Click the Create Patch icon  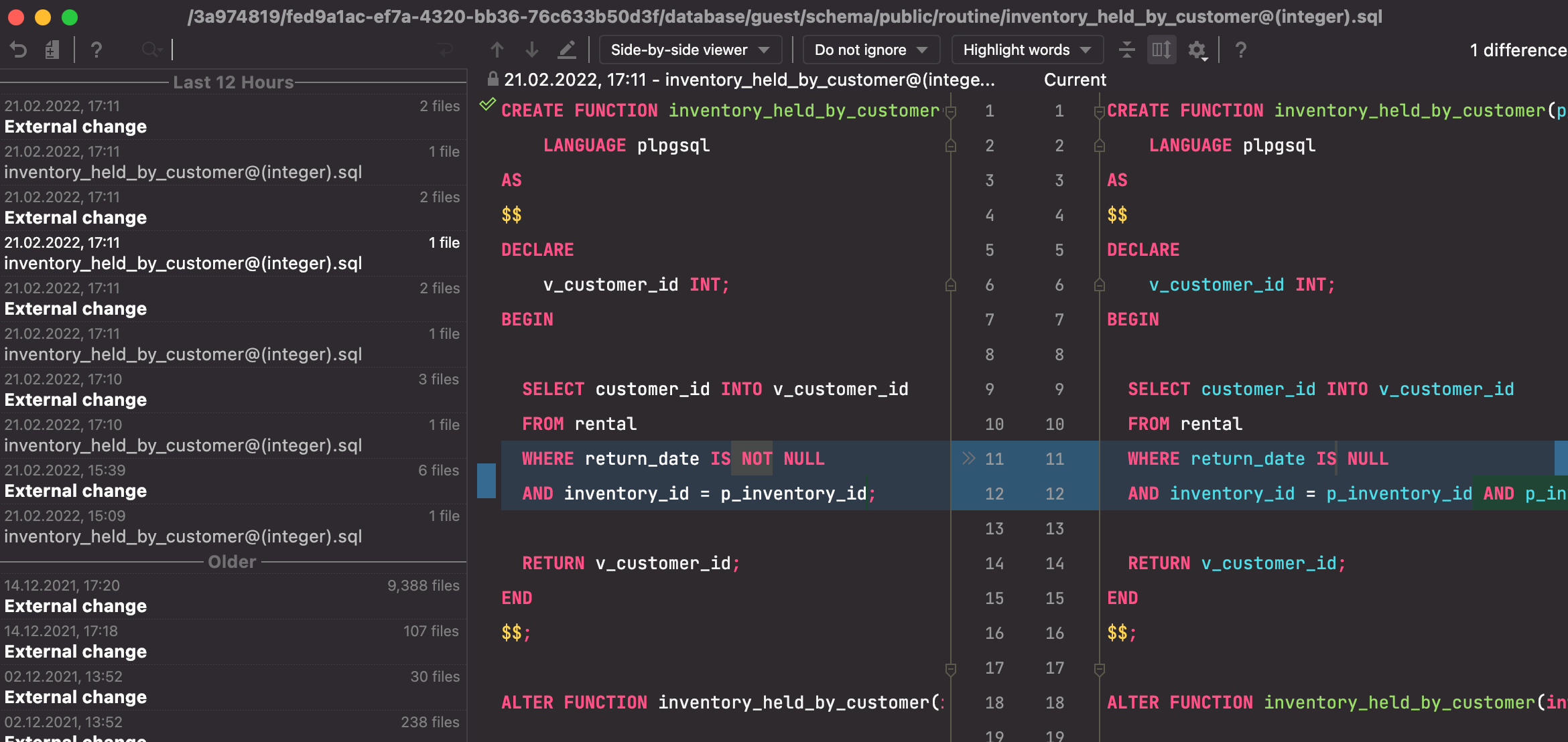tap(52, 50)
